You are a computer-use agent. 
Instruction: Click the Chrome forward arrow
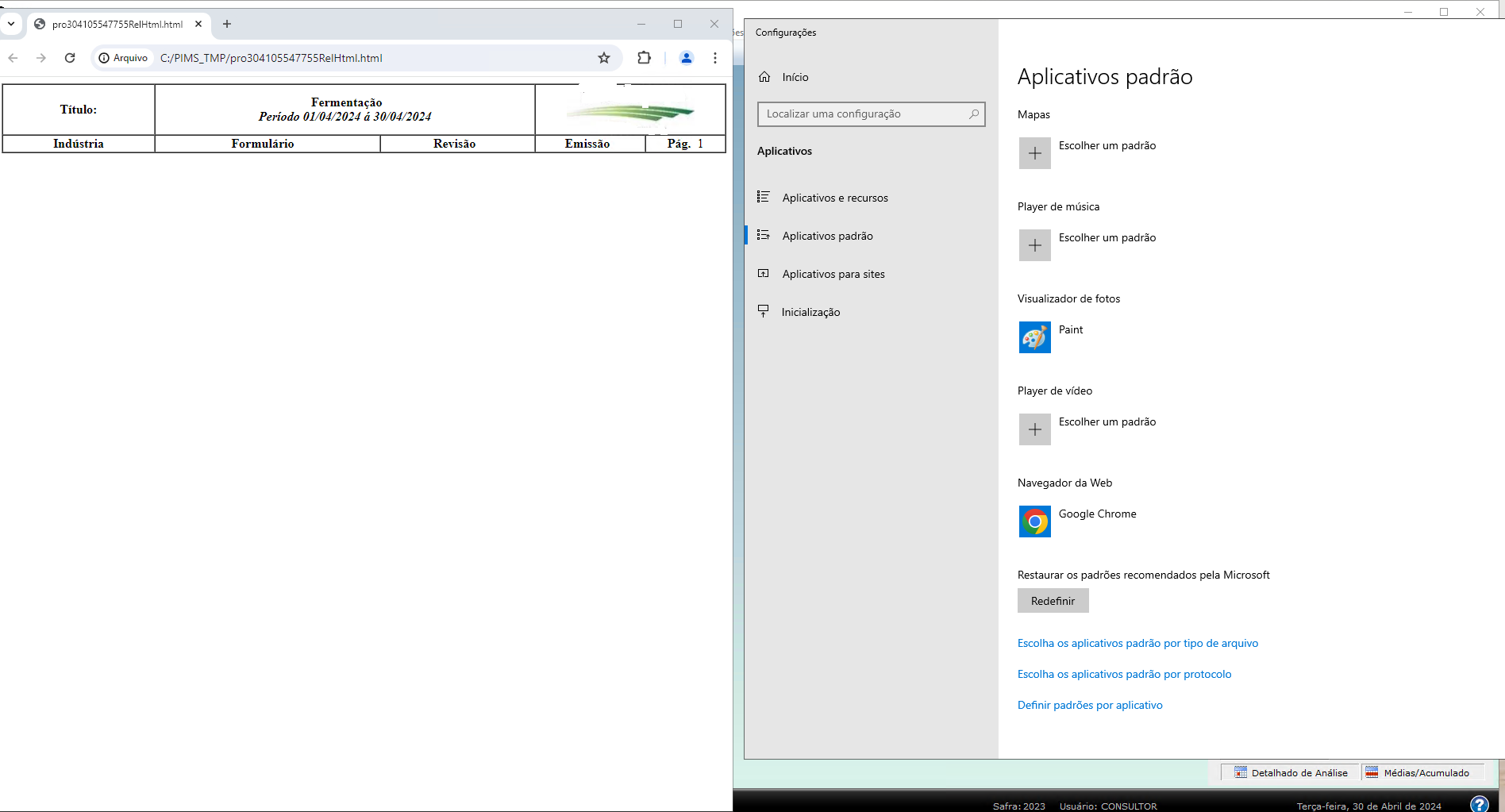[41, 58]
